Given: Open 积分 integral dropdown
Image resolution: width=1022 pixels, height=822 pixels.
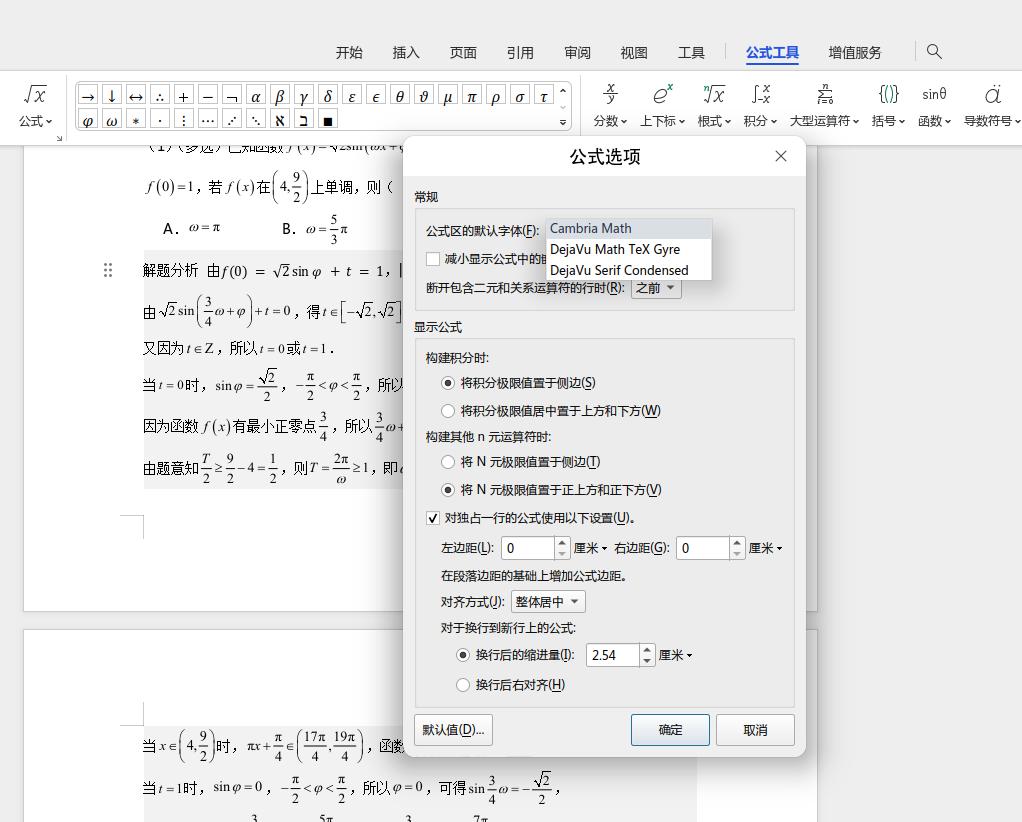Looking at the screenshot, I should 761,106.
